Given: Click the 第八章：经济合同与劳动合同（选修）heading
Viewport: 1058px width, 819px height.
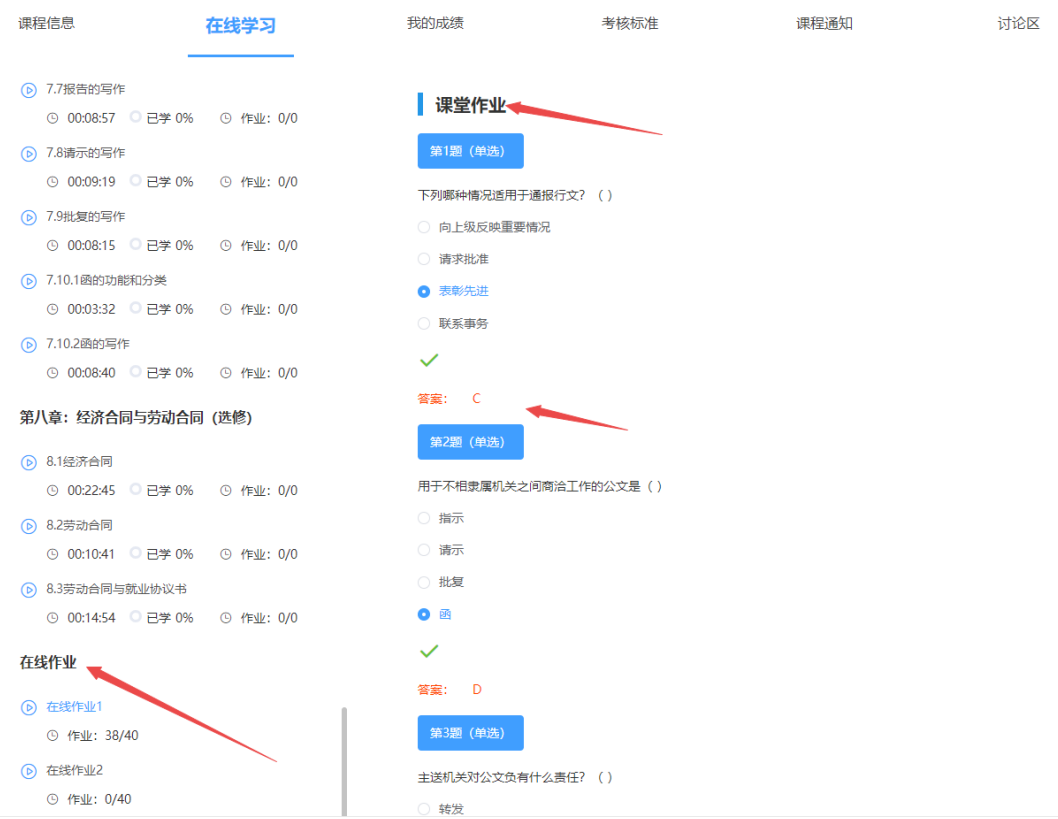Looking at the screenshot, I should point(136,418).
